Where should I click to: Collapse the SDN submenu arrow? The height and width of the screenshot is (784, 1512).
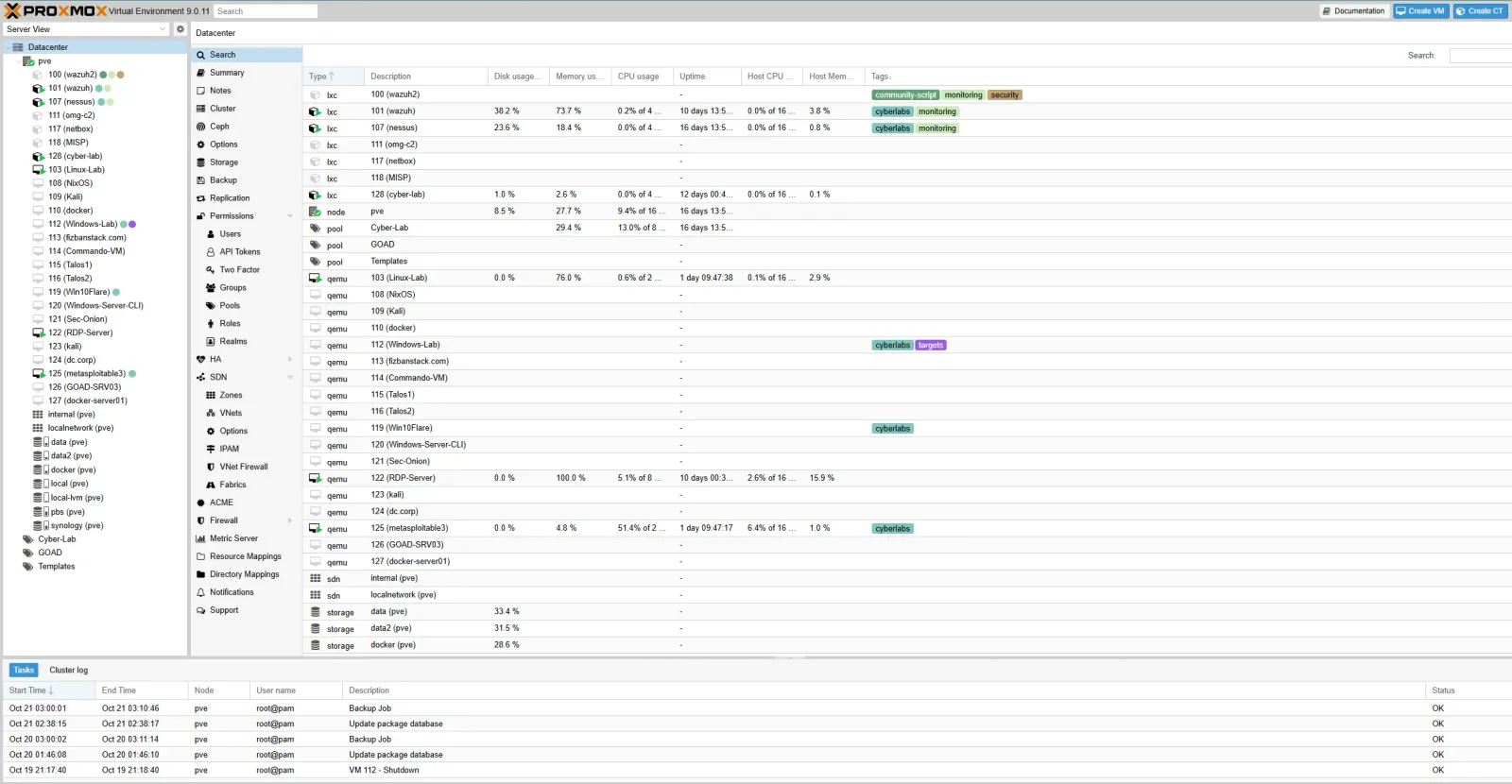(290, 377)
